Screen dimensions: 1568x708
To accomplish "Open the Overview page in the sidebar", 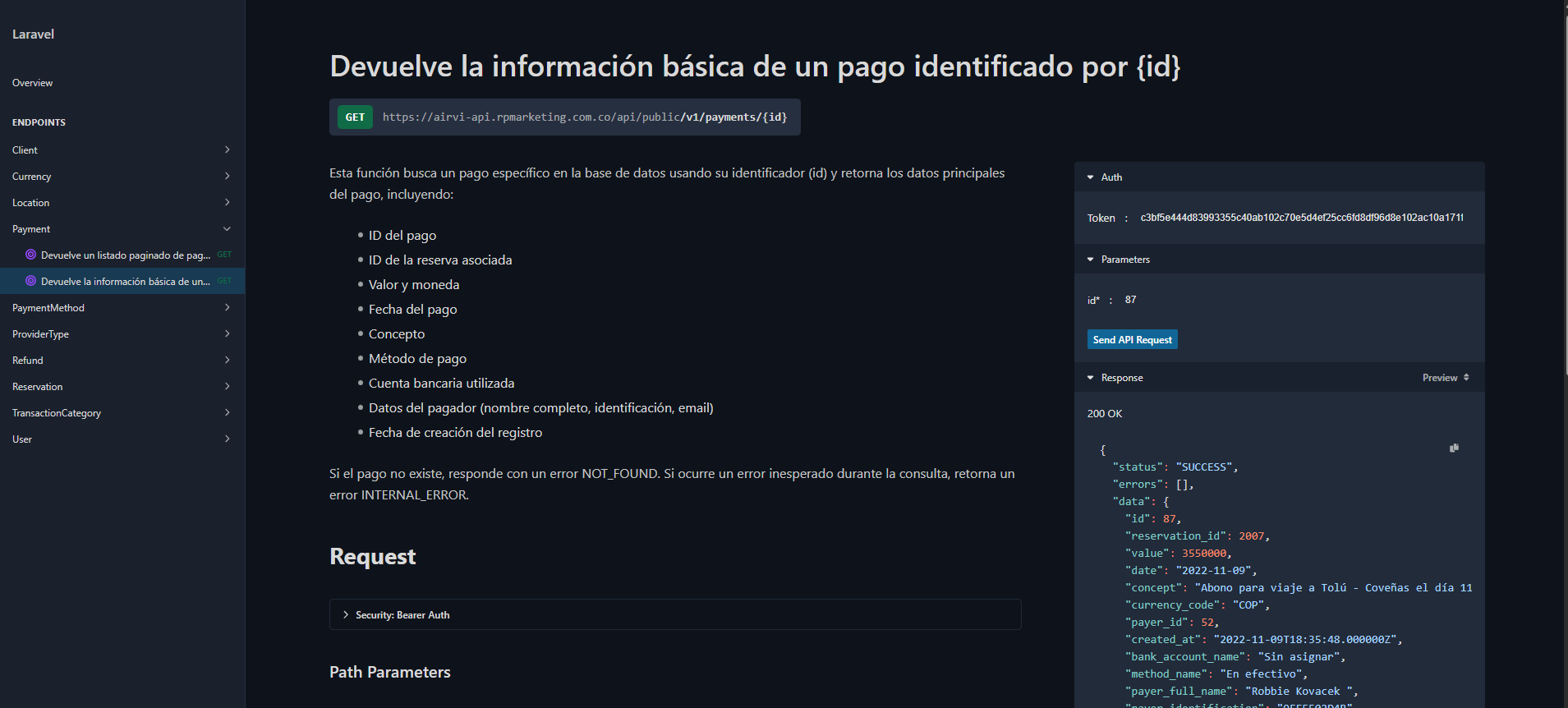I will pyautogui.click(x=33, y=83).
